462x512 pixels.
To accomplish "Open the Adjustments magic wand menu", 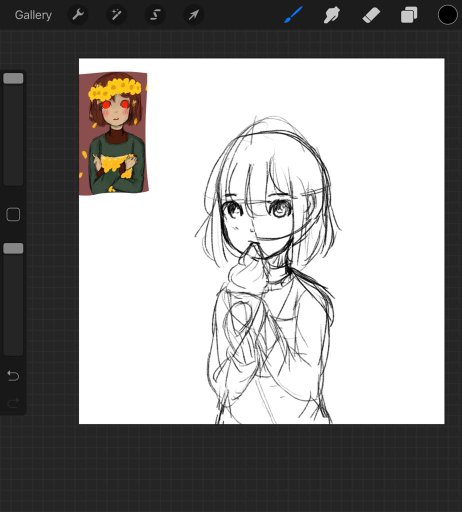I will click(116, 15).
